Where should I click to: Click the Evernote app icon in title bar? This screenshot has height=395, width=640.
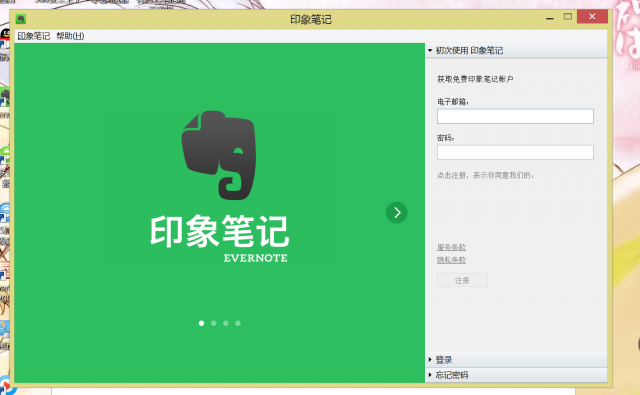click(21, 19)
